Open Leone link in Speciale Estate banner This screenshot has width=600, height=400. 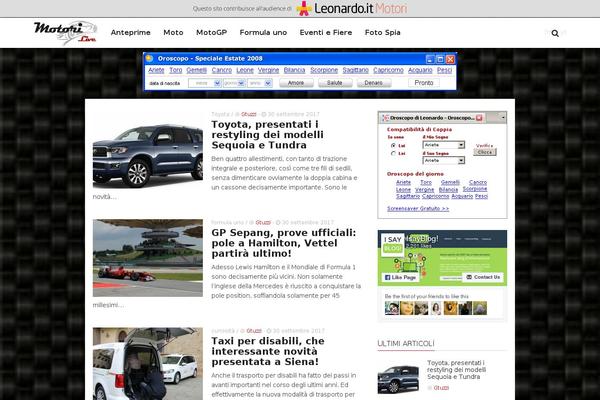[245, 70]
